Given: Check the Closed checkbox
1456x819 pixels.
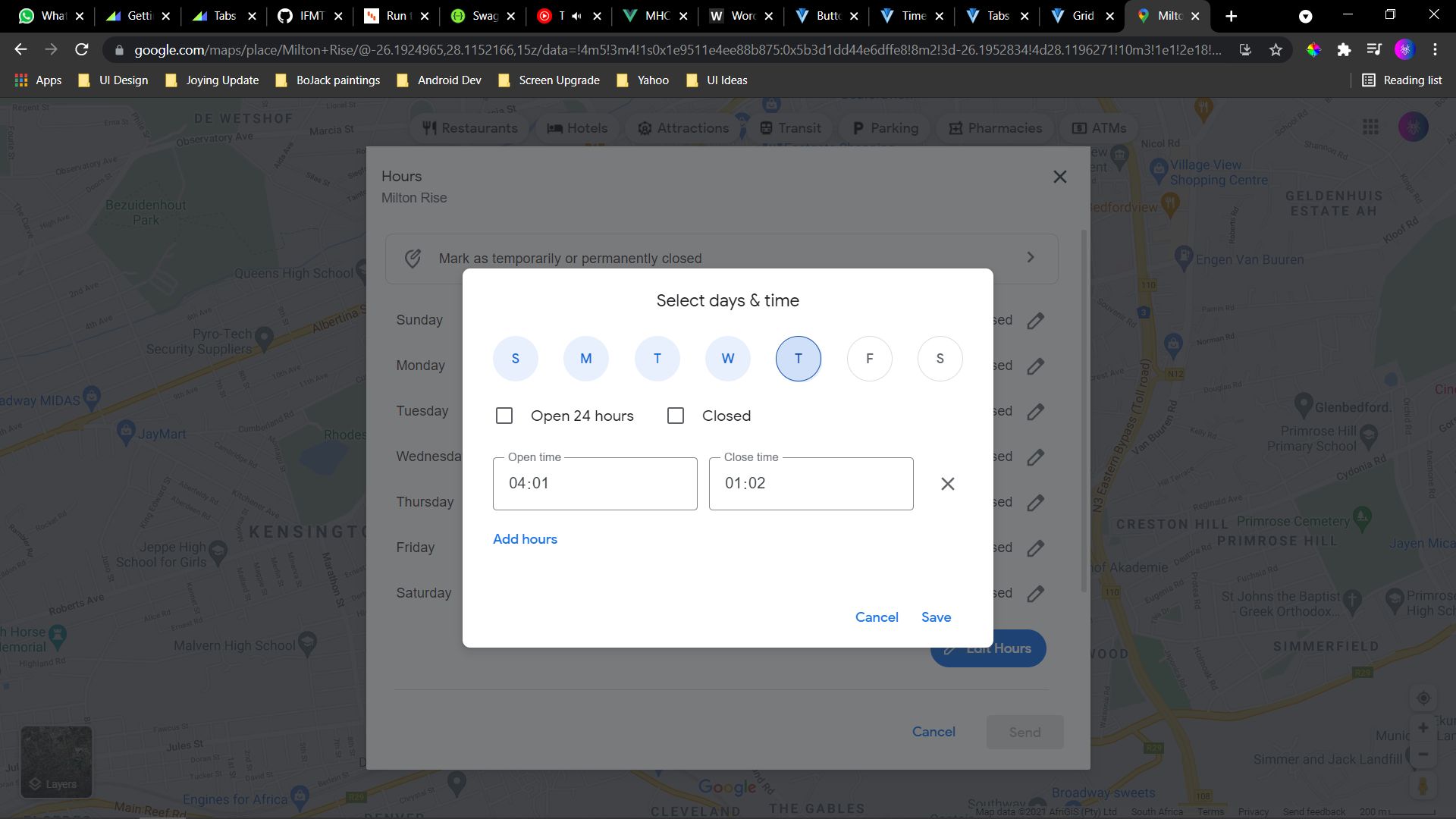Looking at the screenshot, I should (676, 416).
